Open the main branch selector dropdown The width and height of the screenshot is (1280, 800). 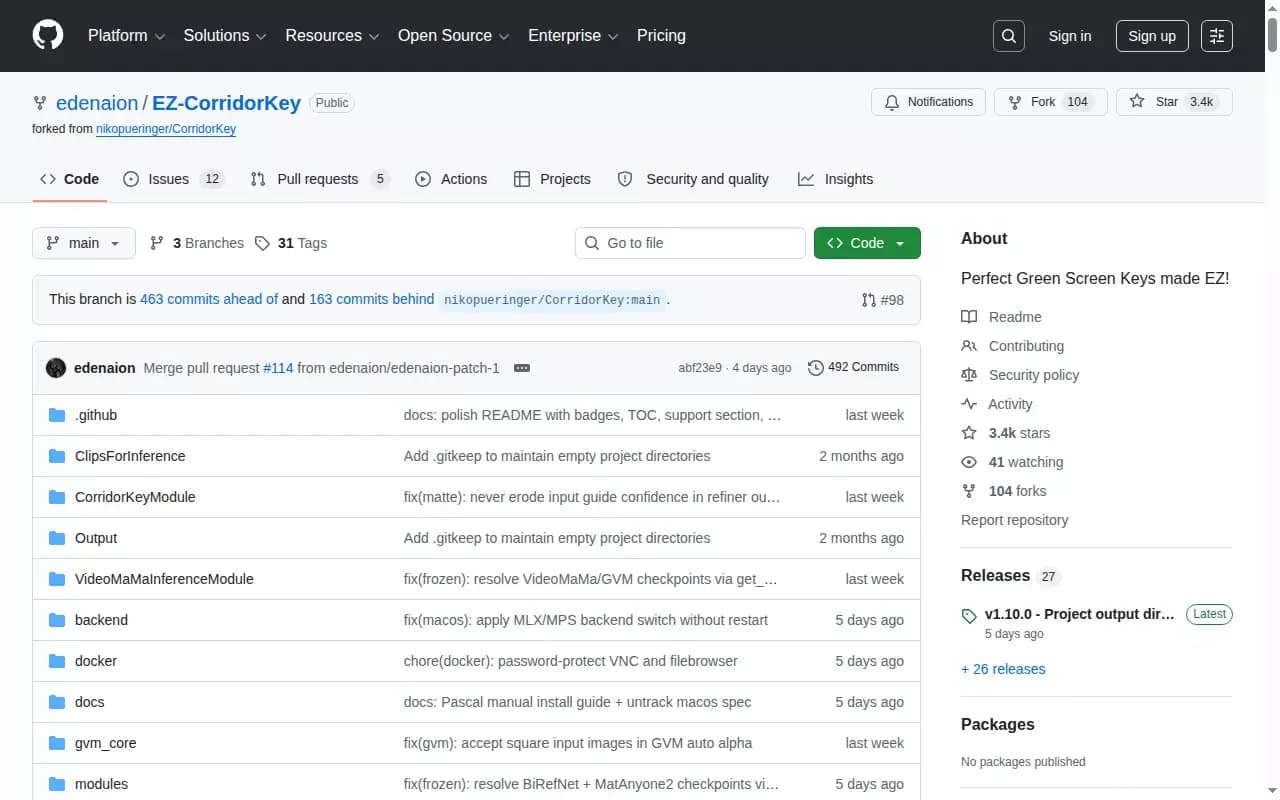click(x=84, y=243)
